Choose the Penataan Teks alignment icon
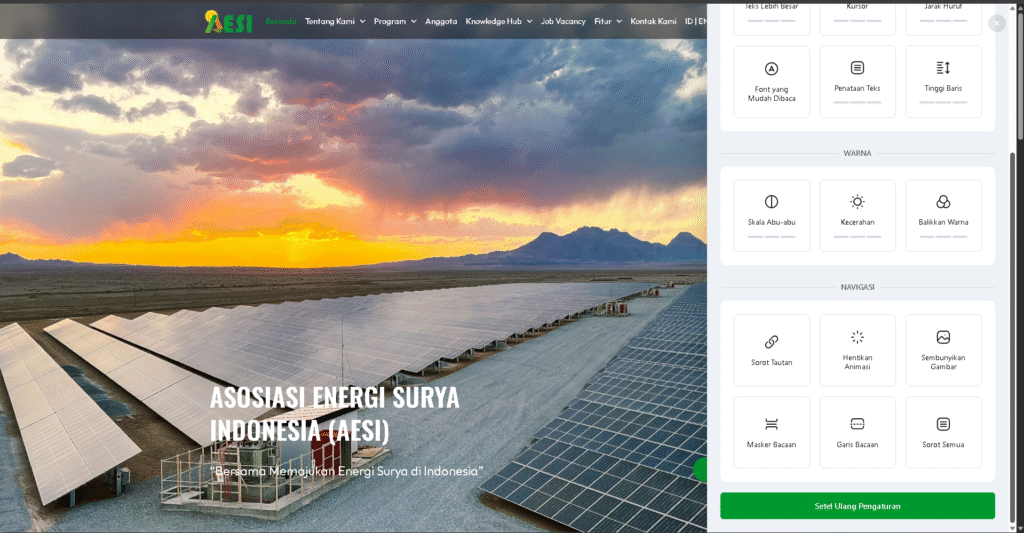 pos(857,68)
